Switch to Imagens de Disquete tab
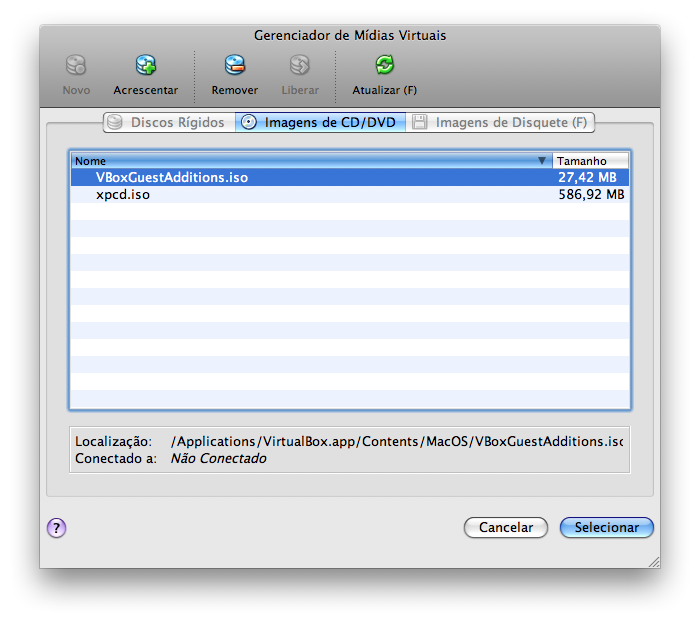 coord(500,122)
